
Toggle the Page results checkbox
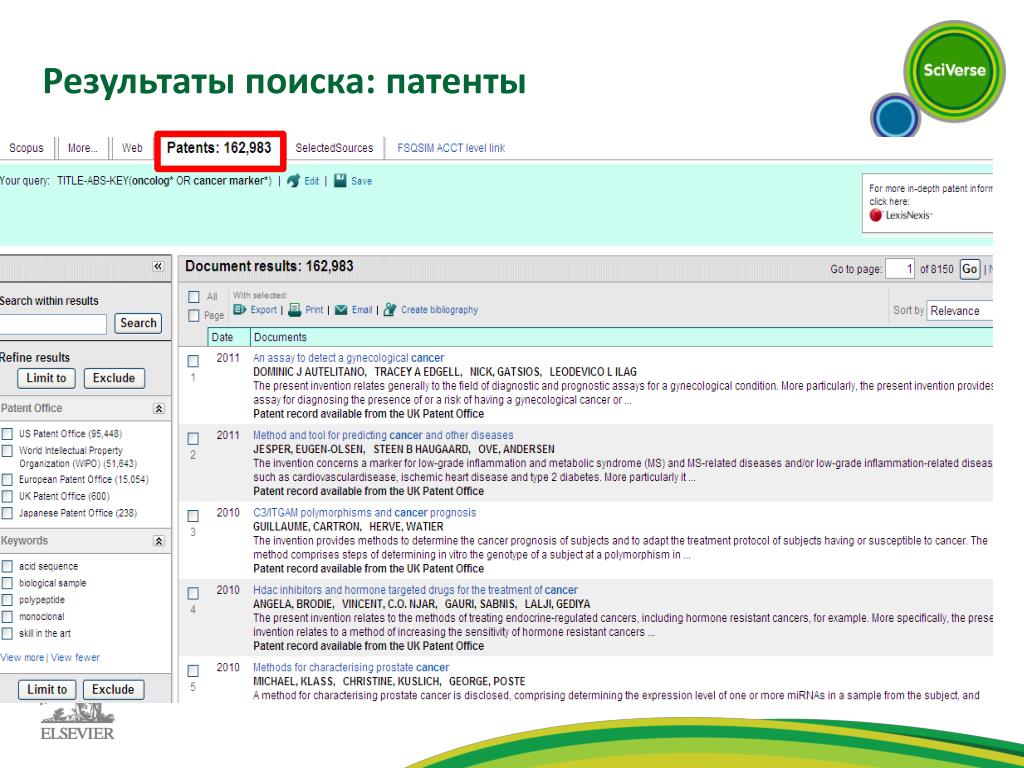point(193,316)
